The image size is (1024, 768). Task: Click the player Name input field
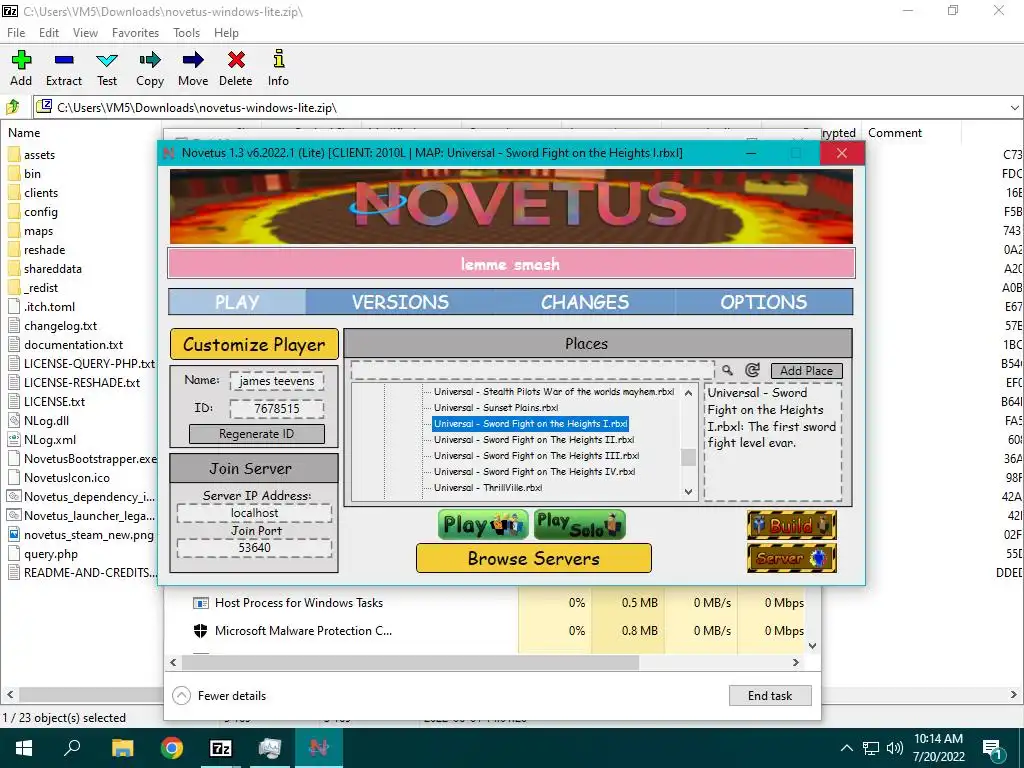pyautogui.click(x=277, y=381)
